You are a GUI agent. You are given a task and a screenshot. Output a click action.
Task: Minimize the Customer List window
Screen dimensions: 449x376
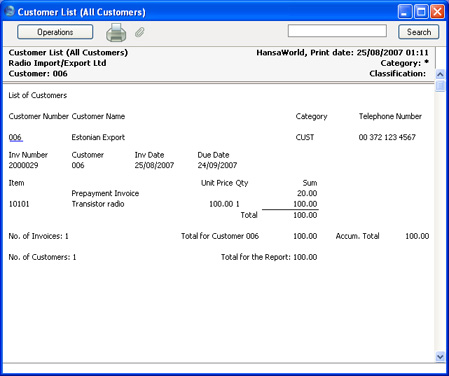[405, 12]
